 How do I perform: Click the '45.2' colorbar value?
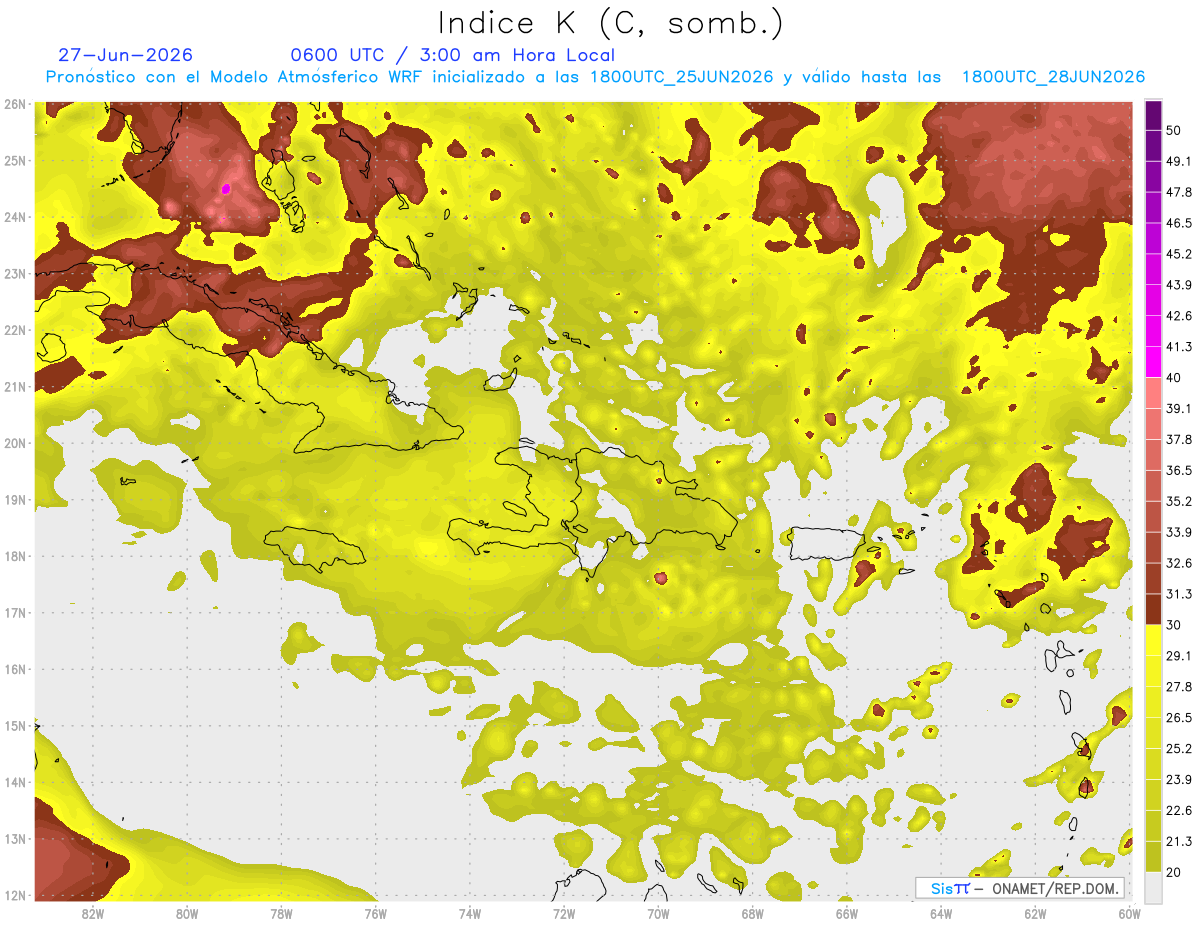(x=1179, y=254)
